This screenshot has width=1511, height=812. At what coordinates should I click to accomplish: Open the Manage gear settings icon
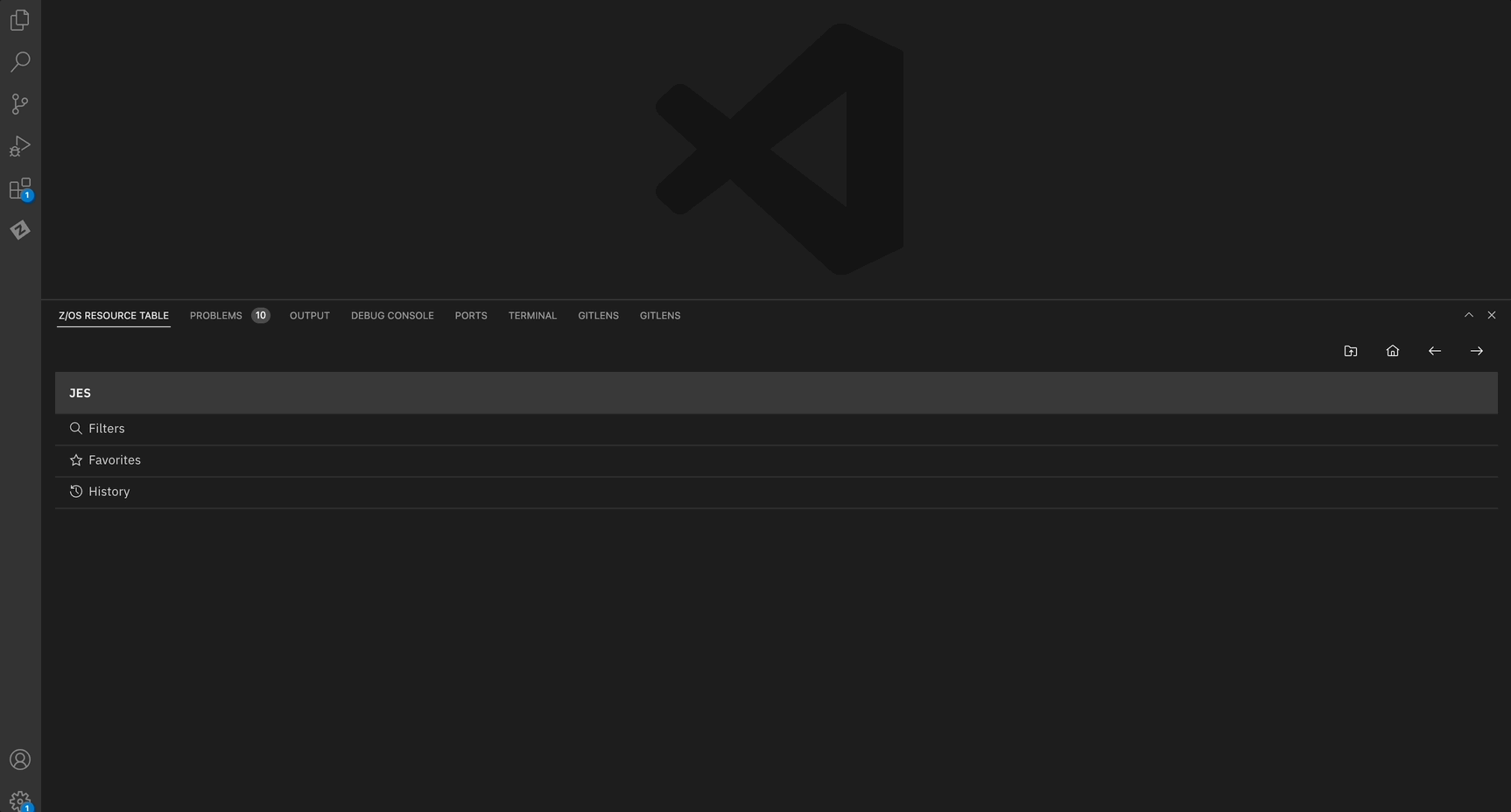pyautogui.click(x=20, y=801)
